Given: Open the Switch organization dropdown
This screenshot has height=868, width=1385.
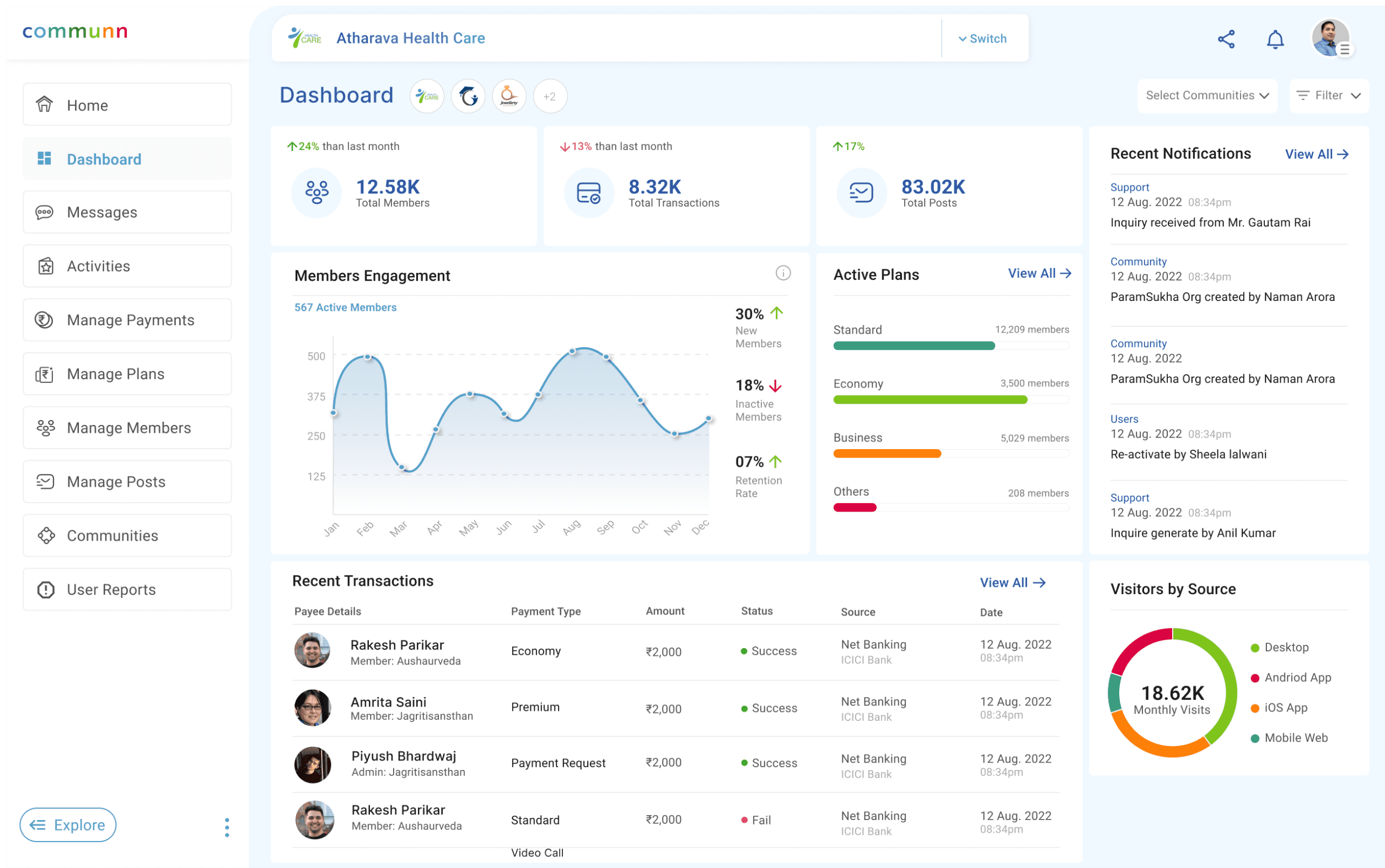Looking at the screenshot, I should coord(983,39).
